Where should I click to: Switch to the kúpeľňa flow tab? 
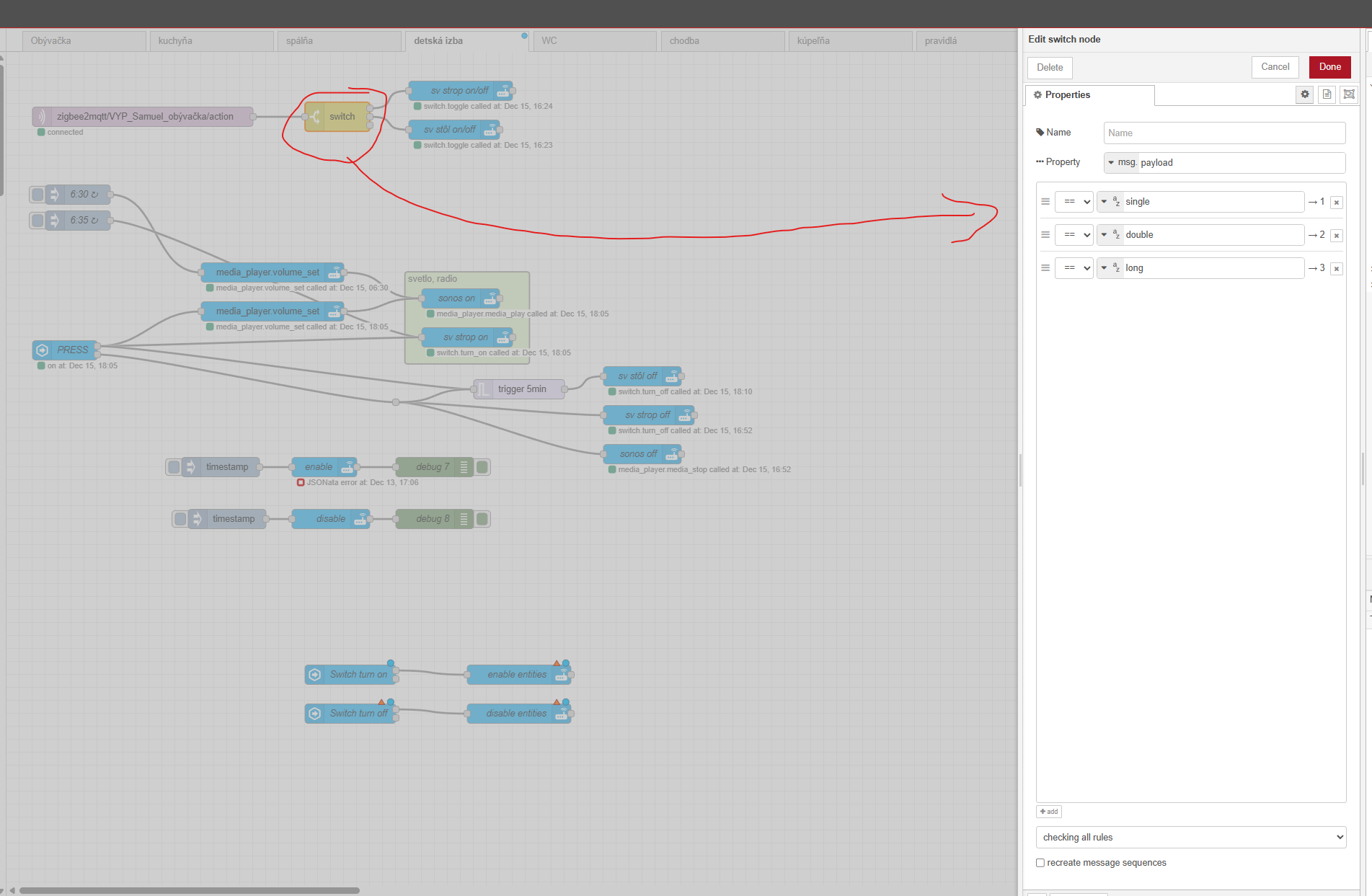849,41
